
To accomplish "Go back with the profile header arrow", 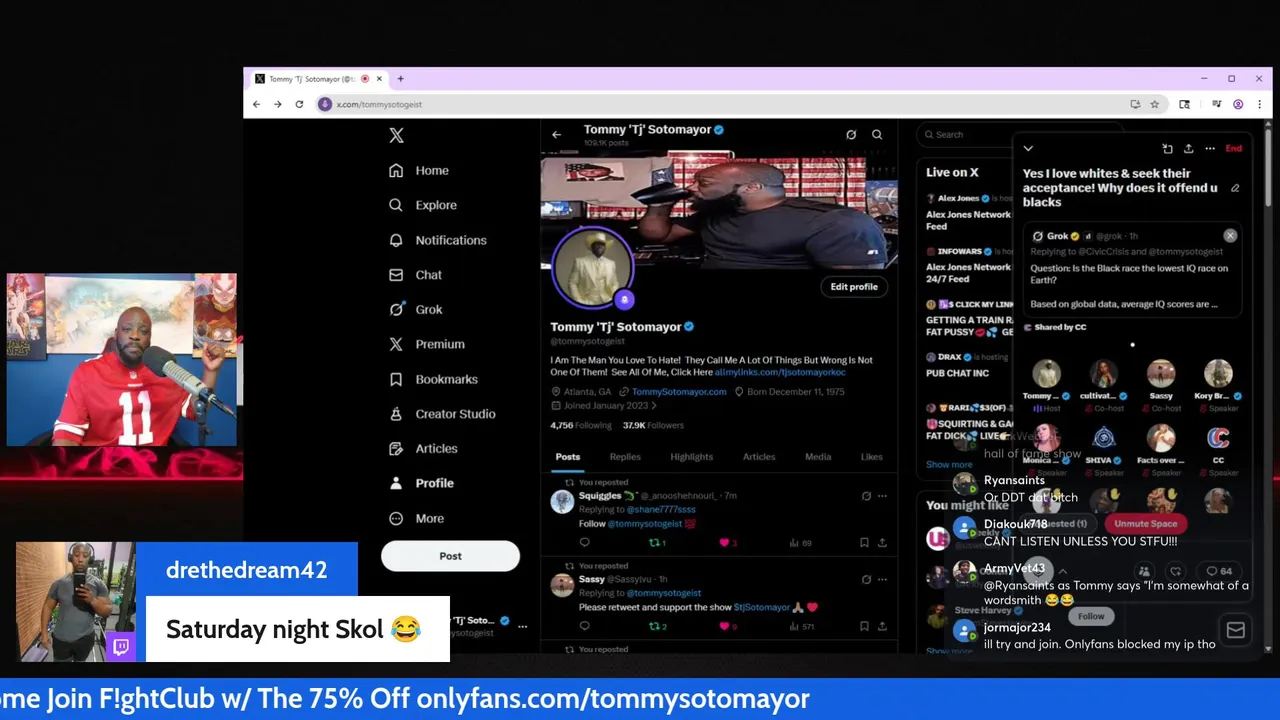I will coord(557,135).
